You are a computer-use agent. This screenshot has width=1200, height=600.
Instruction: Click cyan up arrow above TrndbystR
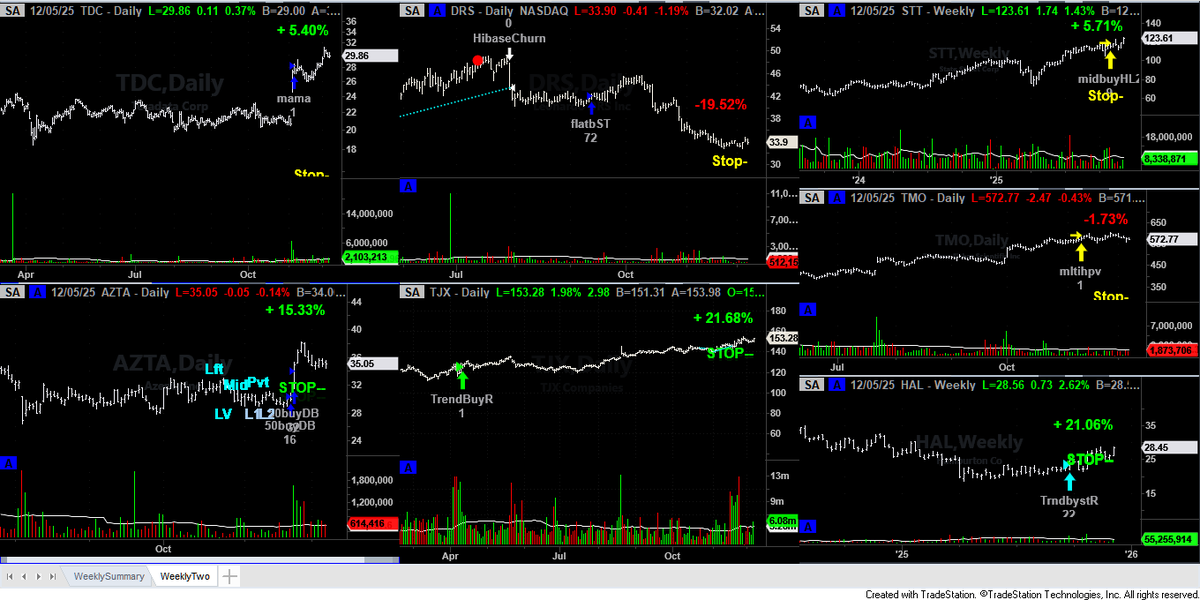pos(1069,482)
